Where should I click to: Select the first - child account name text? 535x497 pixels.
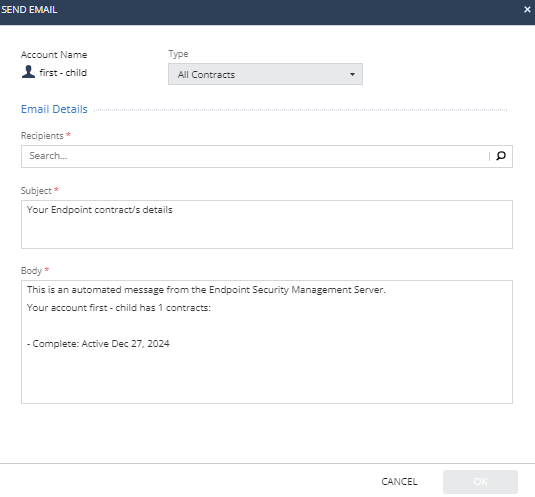tap(63, 73)
